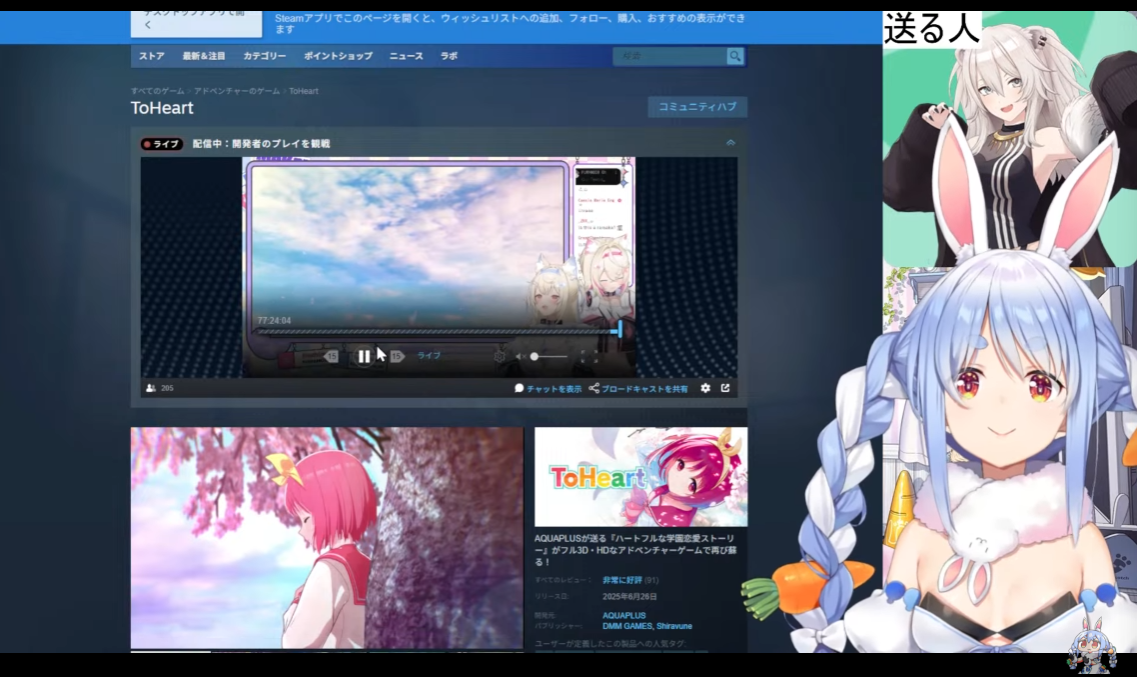Open the コミュニティハブ button

[698, 107]
